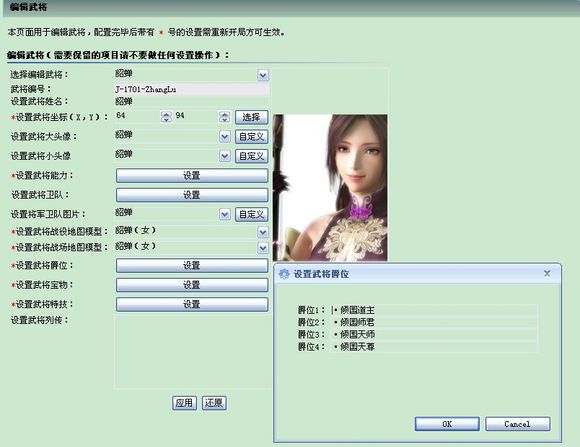Click the 选择 coordinate button

(252, 117)
